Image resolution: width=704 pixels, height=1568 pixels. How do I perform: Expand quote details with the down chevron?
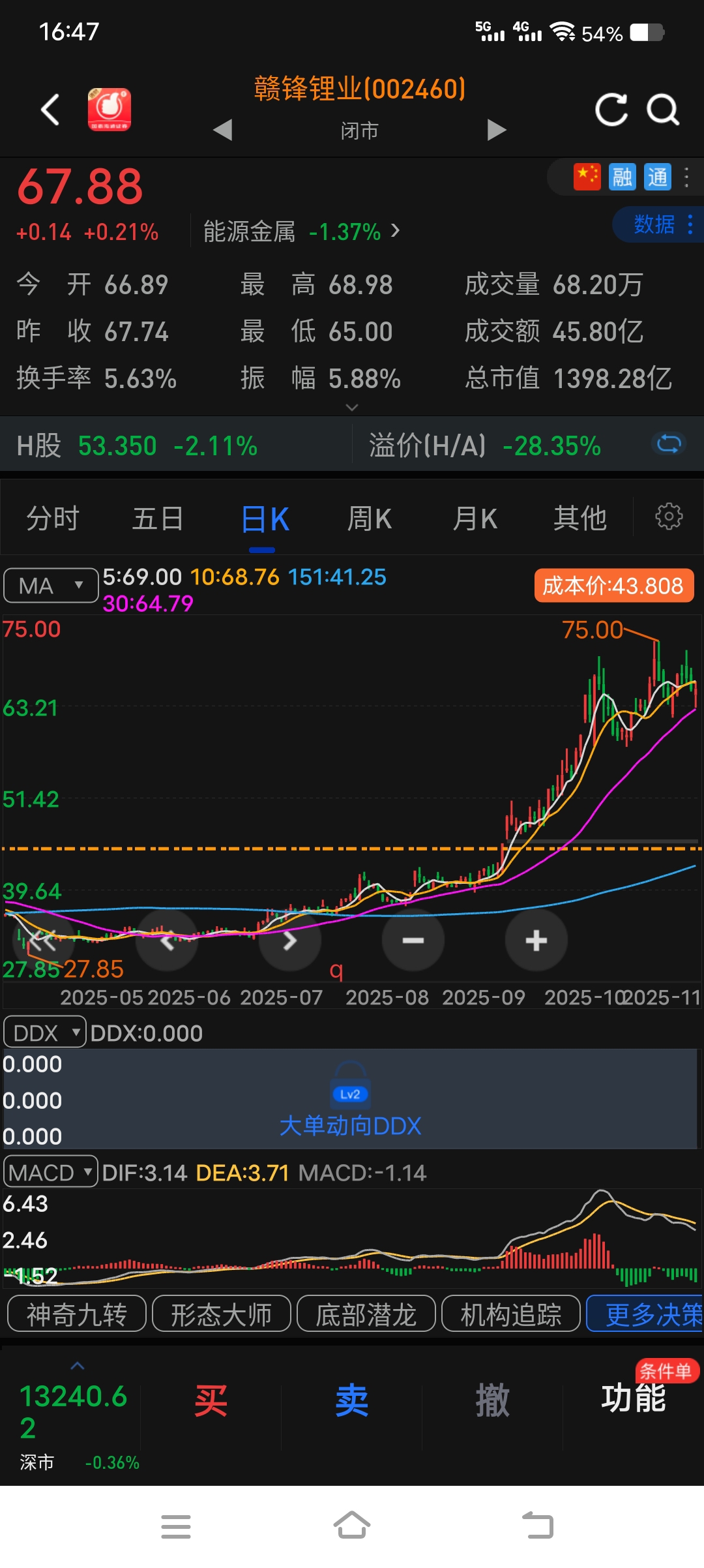[x=352, y=408]
